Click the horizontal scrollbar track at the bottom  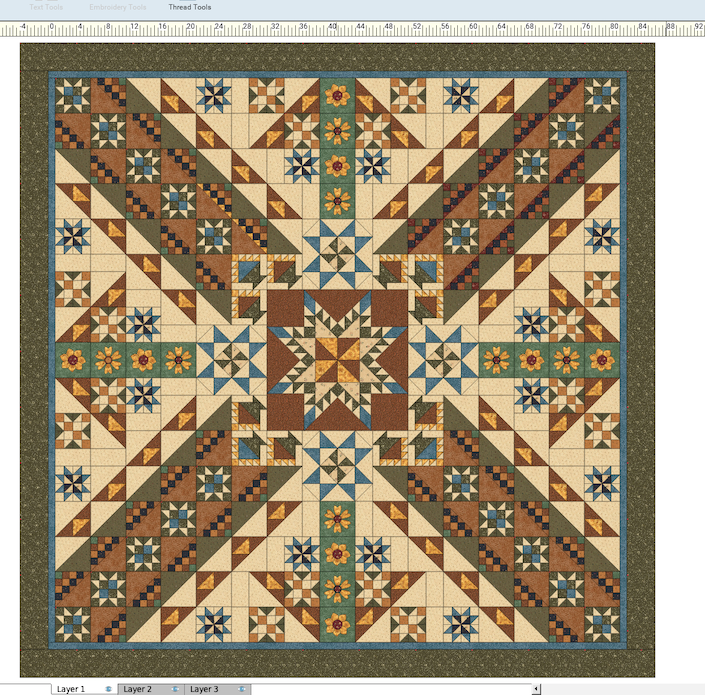620,689
